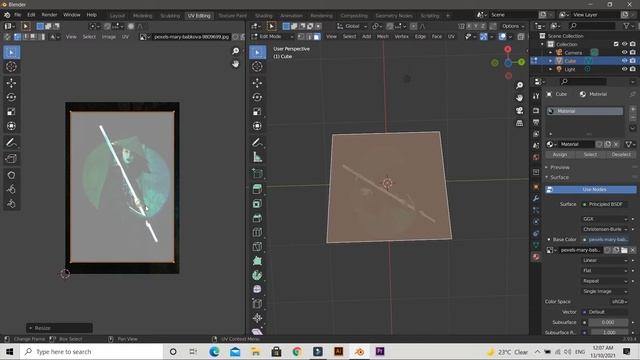This screenshot has height=360, width=640.
Task: Select the Loop Cut tool
Action: tap(257, 232)
